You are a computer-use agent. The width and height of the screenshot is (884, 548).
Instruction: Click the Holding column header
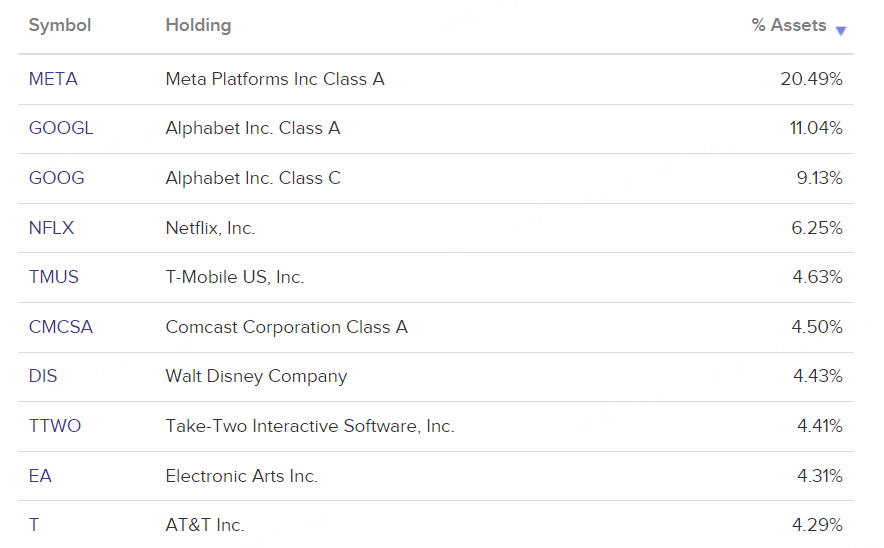[x=198, y=26]
